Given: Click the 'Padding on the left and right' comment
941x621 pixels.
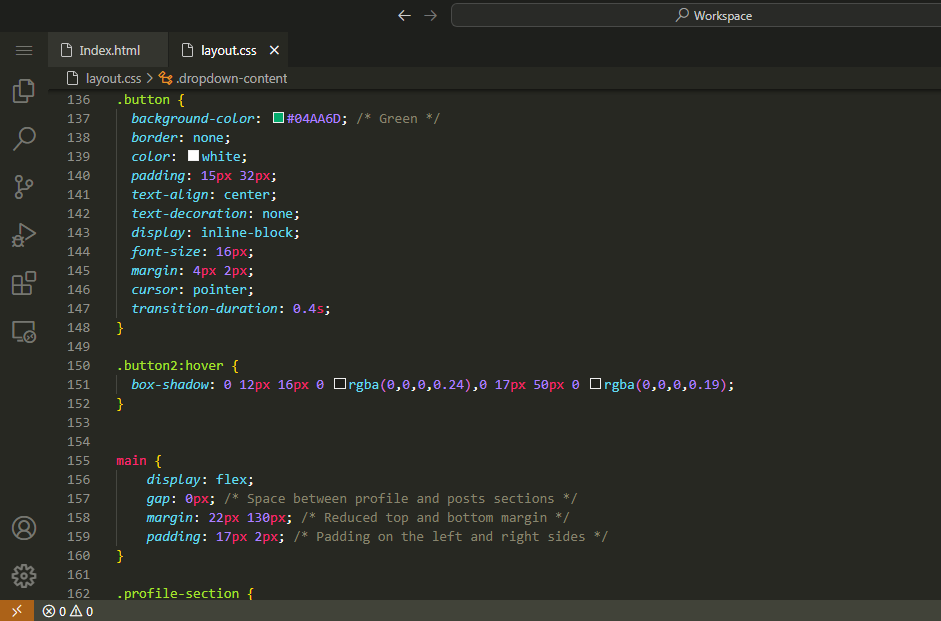Looking at the screenshot, I should point(451,537).
